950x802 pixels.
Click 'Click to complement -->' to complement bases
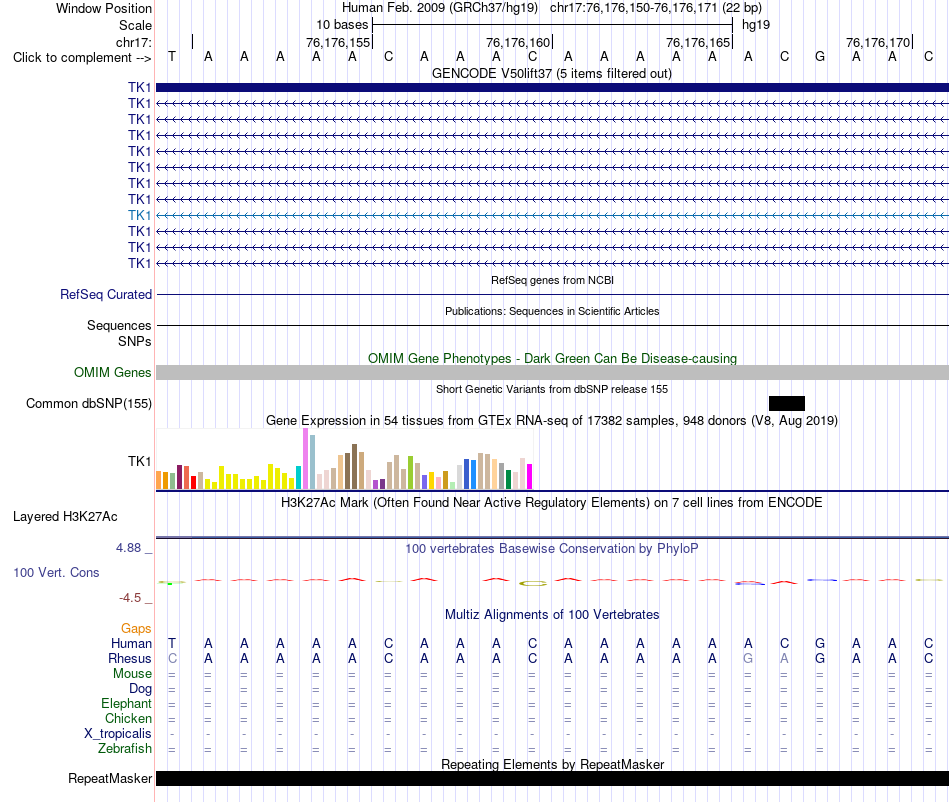click(82, 58)
